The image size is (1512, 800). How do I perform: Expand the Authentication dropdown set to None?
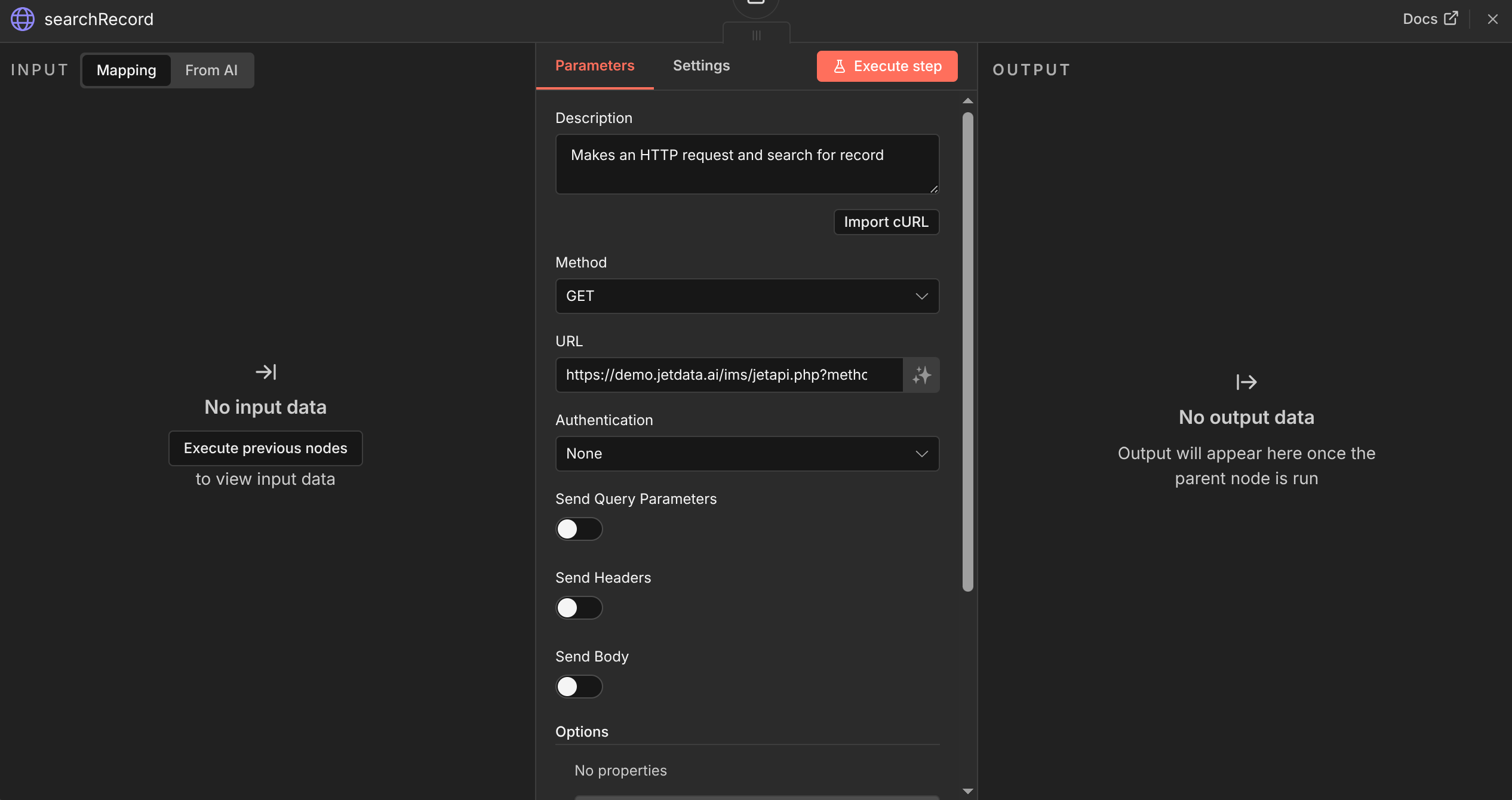tap(747, 454)
